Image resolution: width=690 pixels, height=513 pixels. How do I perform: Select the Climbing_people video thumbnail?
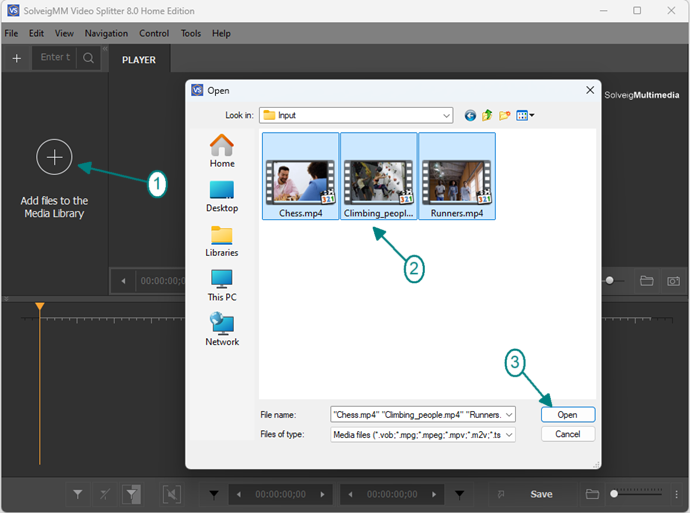pyautogui.click(x=378, y=176)
